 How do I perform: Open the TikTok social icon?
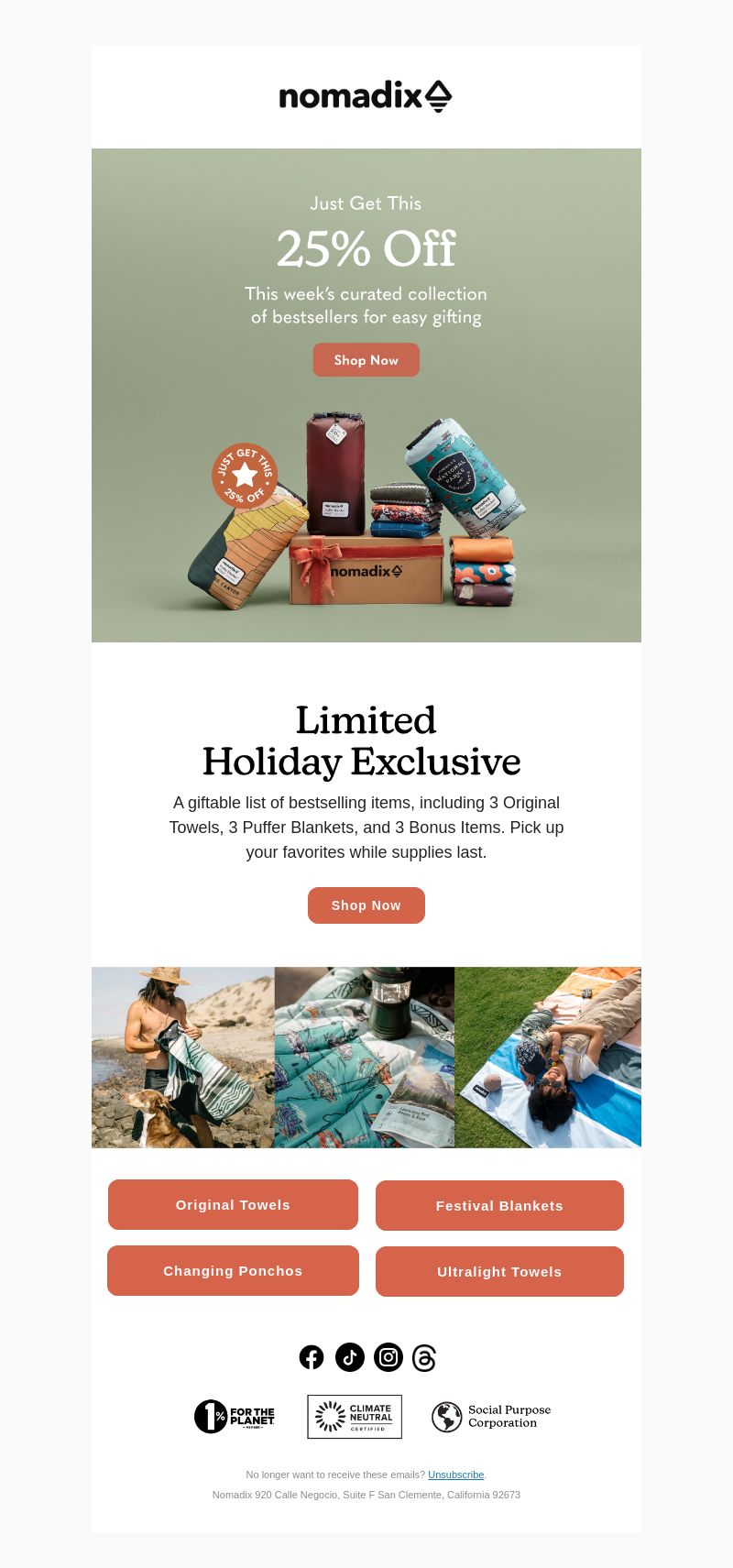point(350,1357)
